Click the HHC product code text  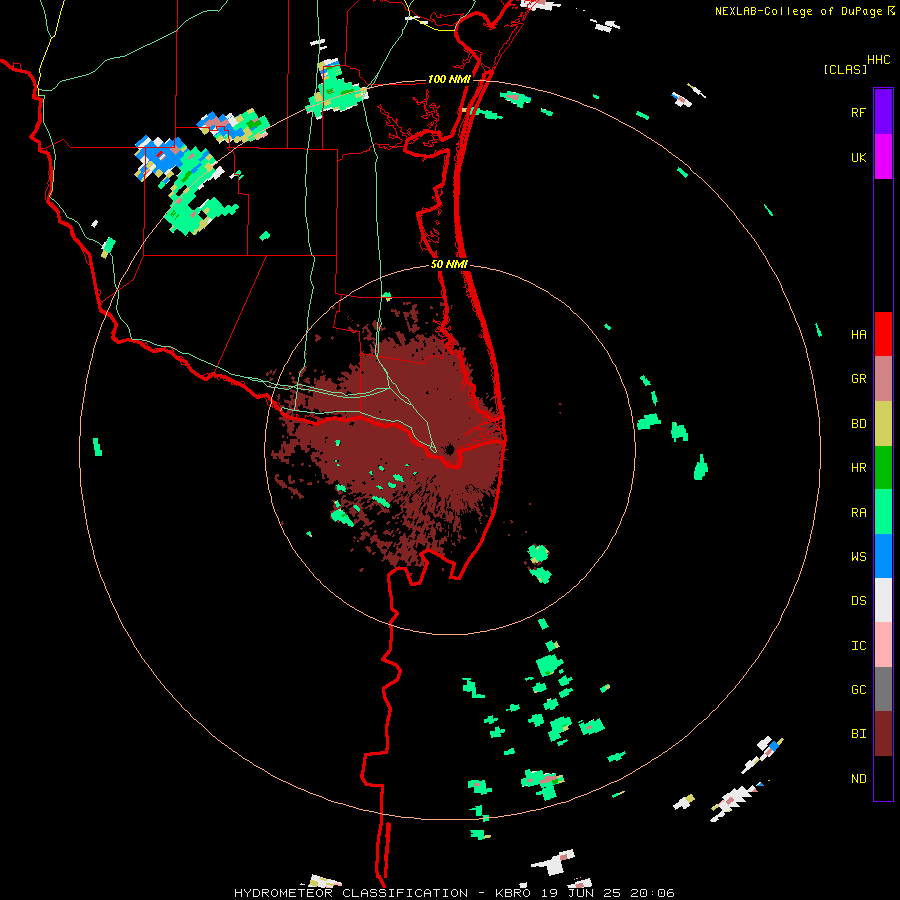tap(878, 60)
